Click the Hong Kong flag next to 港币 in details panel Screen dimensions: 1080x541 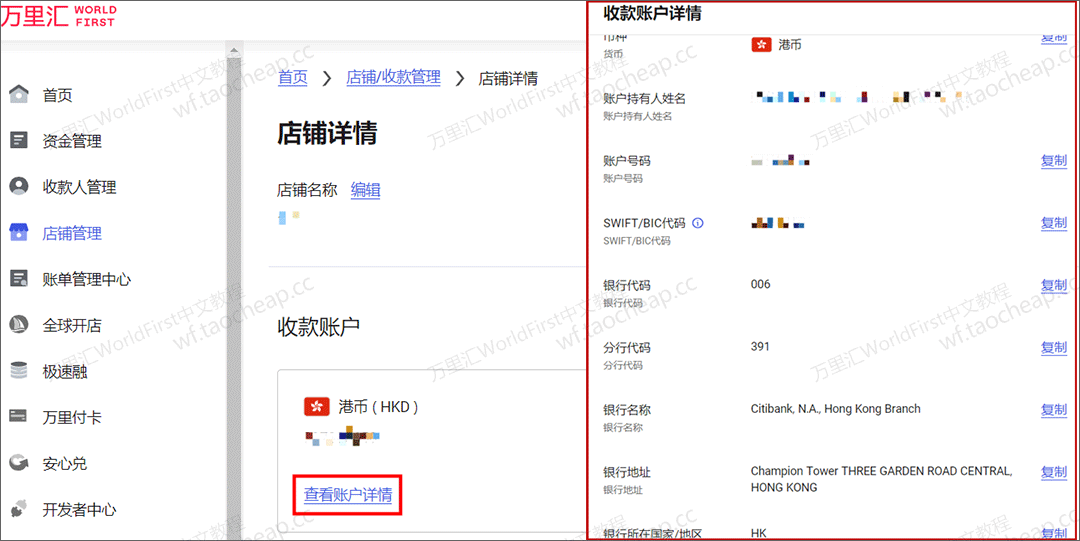tap(761, 44)
